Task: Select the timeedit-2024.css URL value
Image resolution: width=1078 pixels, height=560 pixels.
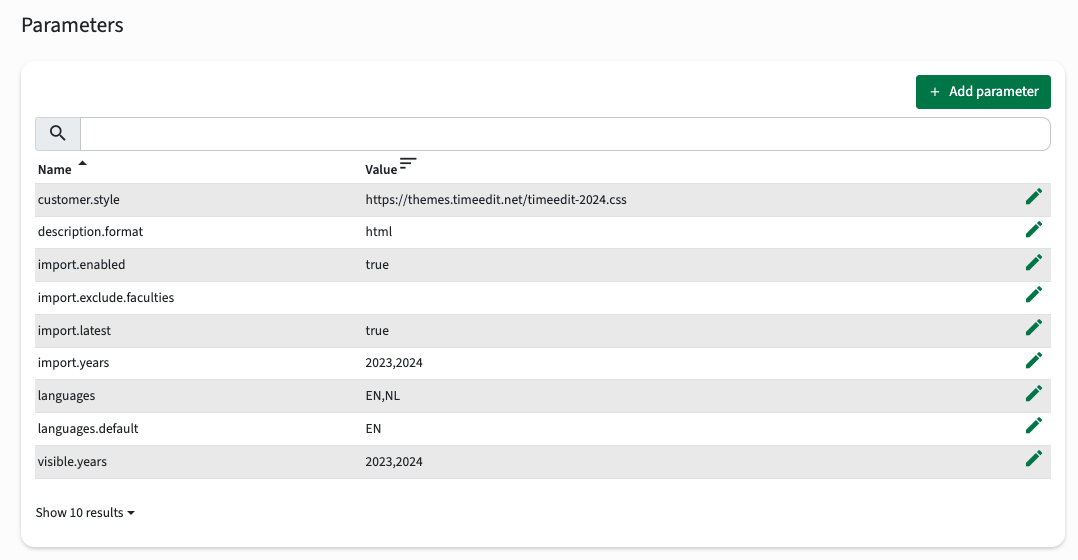Action: (x=496, y=199)
